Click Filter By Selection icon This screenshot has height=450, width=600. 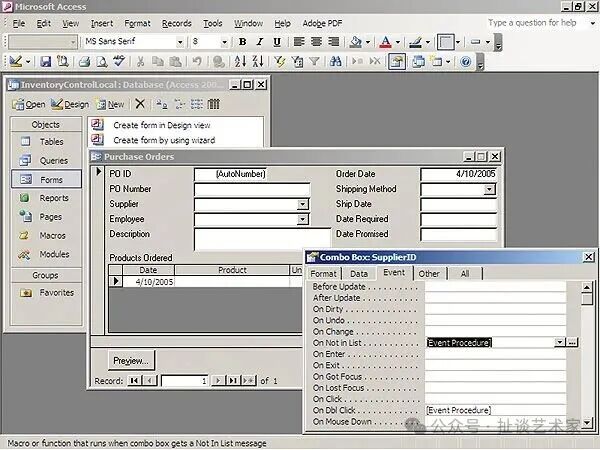click(x=280, y=62)
